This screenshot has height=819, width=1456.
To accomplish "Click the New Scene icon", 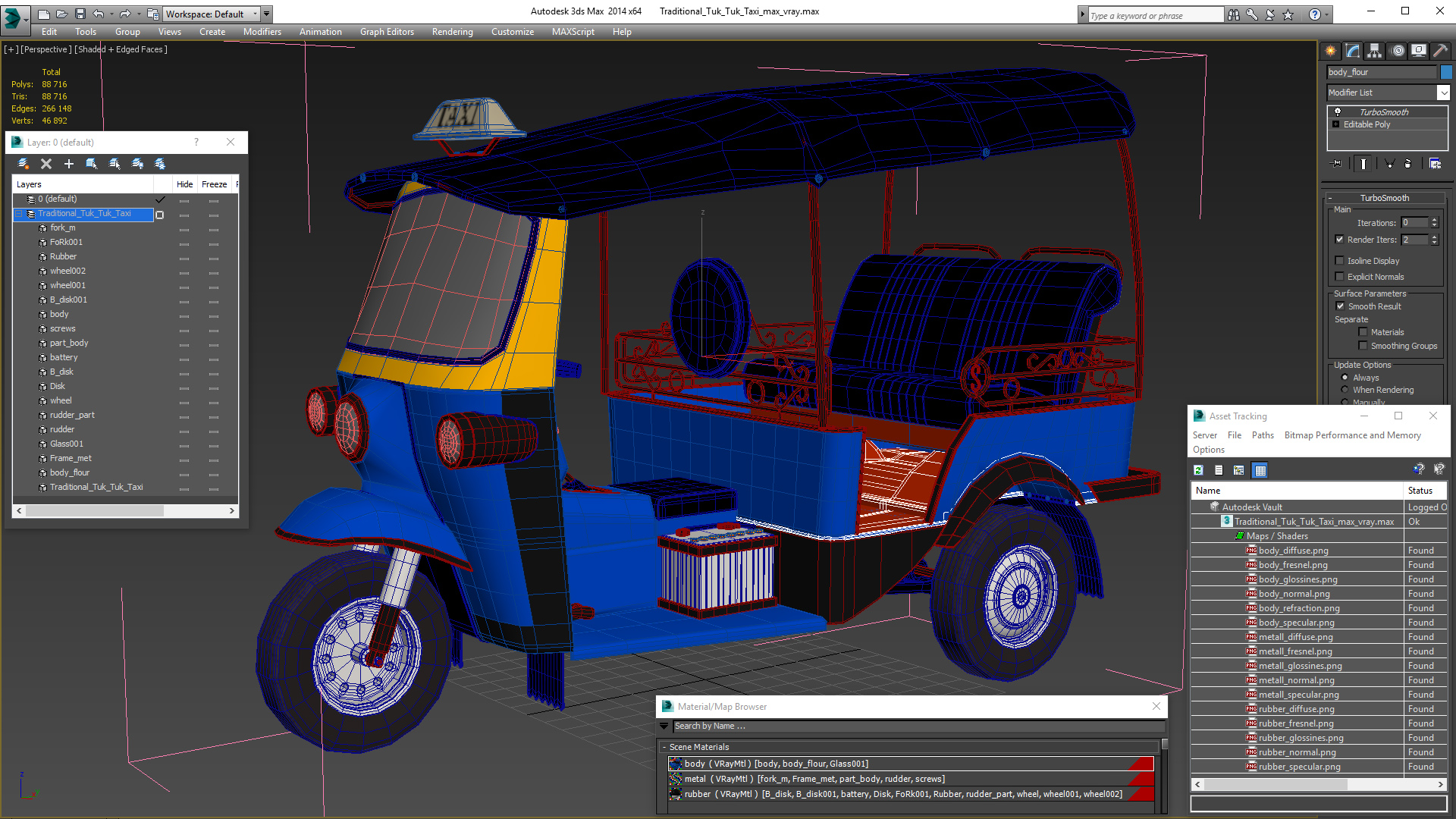I will 43,14.
